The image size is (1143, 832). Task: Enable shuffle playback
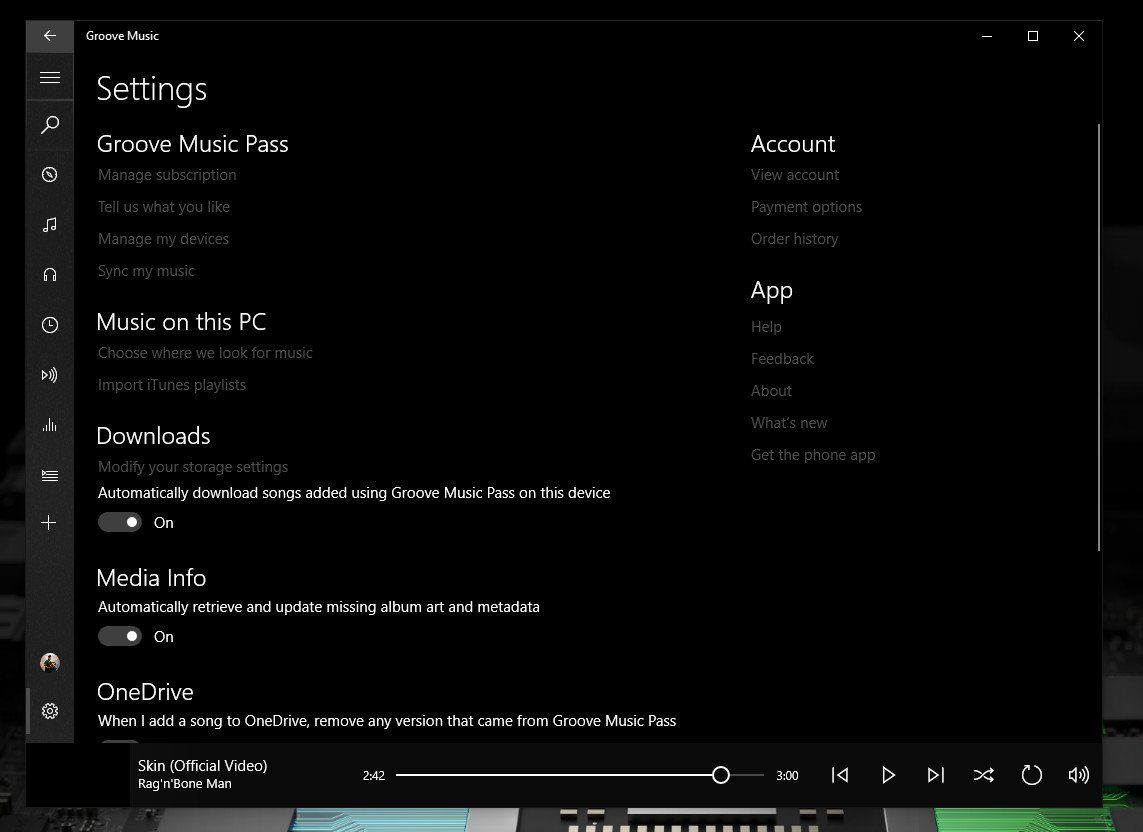pos(984,774)
